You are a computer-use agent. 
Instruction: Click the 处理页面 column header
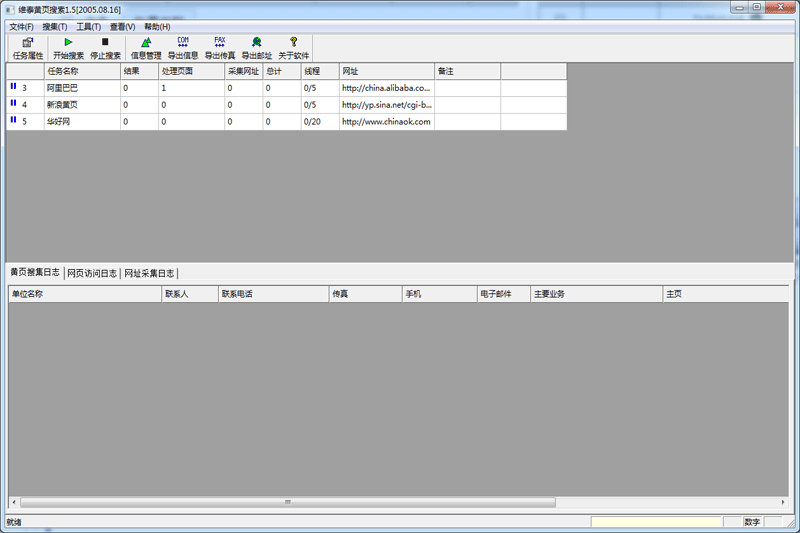coord(191,71)
